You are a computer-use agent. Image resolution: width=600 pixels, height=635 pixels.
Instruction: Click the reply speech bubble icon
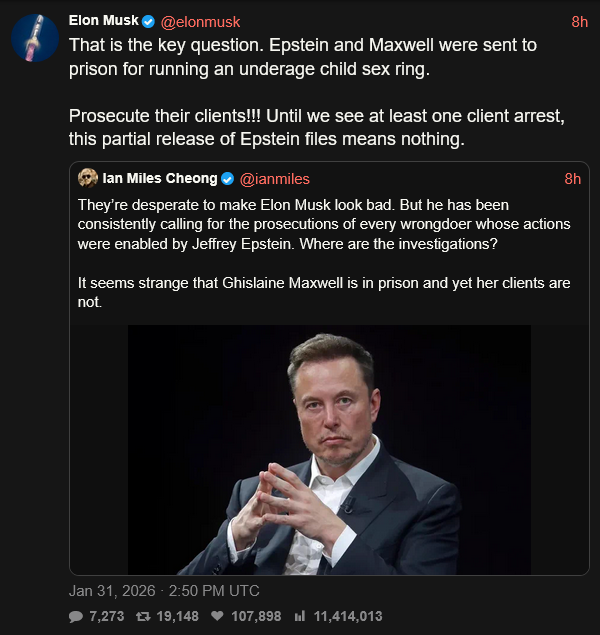[x=76, y=616]
